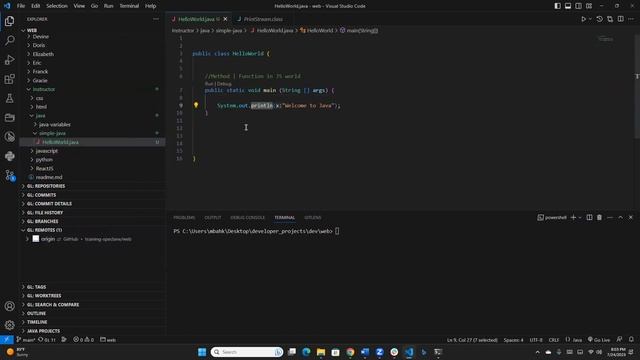Open the Testing flask view
This screenshot has height=360, width=640.
pyautogui.click(x=9, y=98)
